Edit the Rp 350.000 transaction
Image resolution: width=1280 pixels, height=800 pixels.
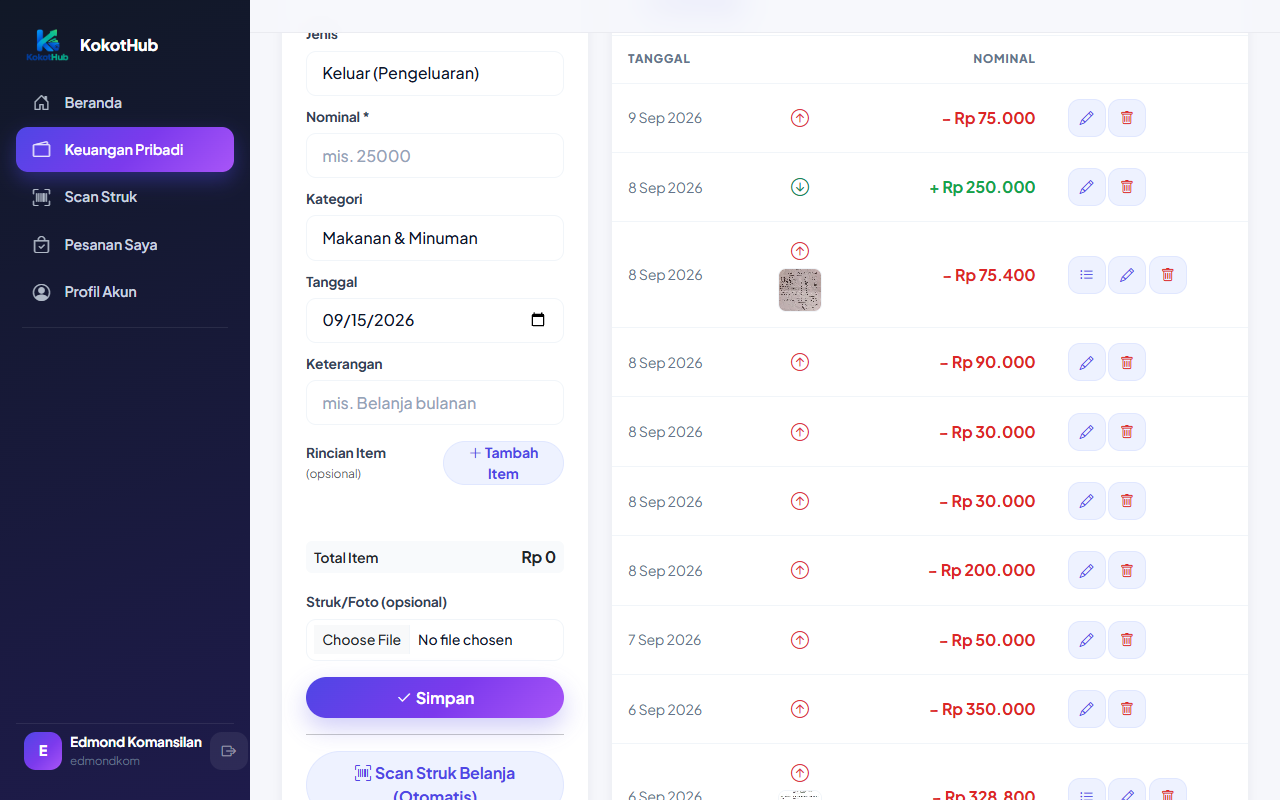tap(1086, 709)
